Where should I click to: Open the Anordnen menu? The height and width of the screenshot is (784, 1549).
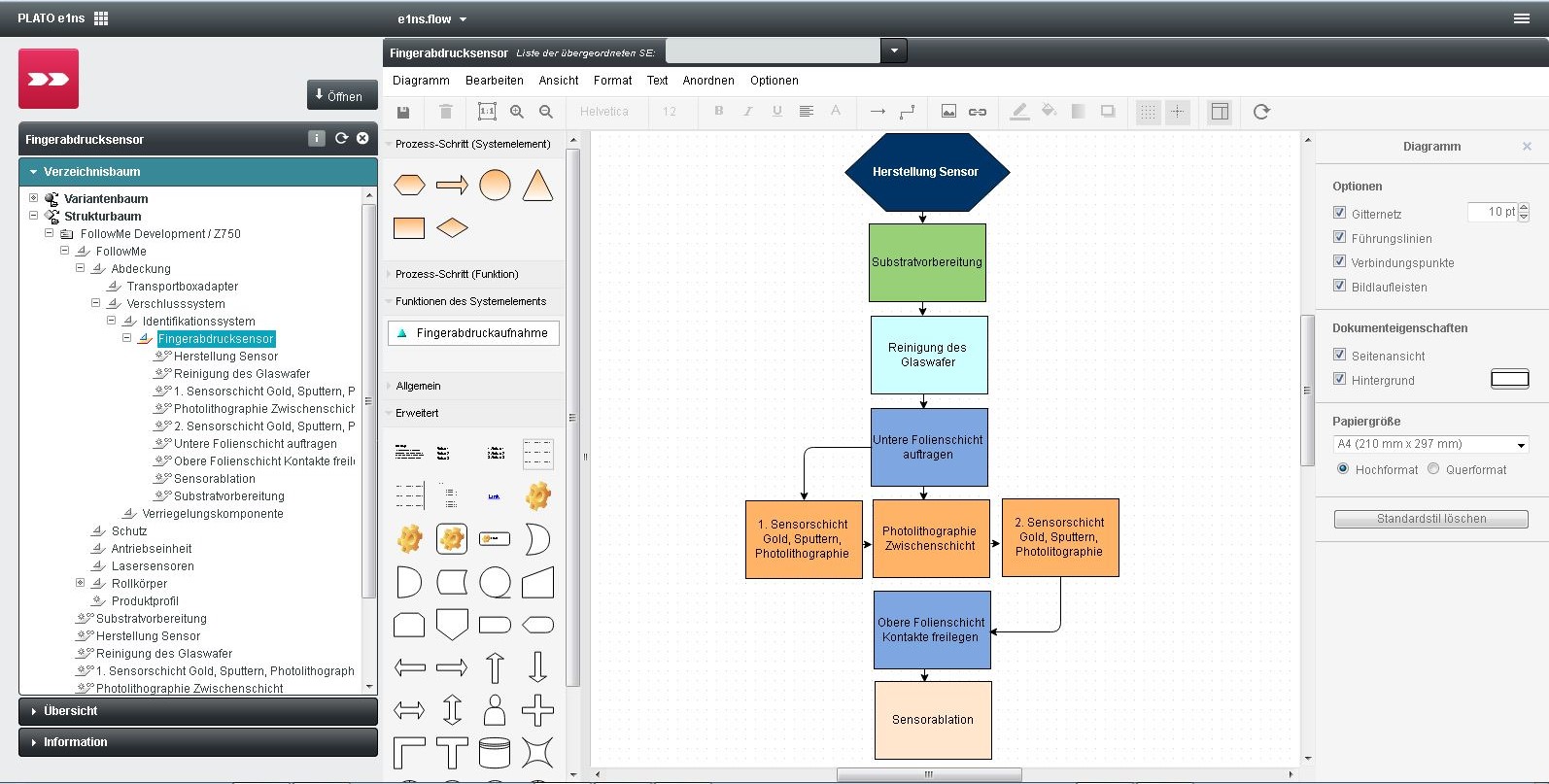[708, 81]
